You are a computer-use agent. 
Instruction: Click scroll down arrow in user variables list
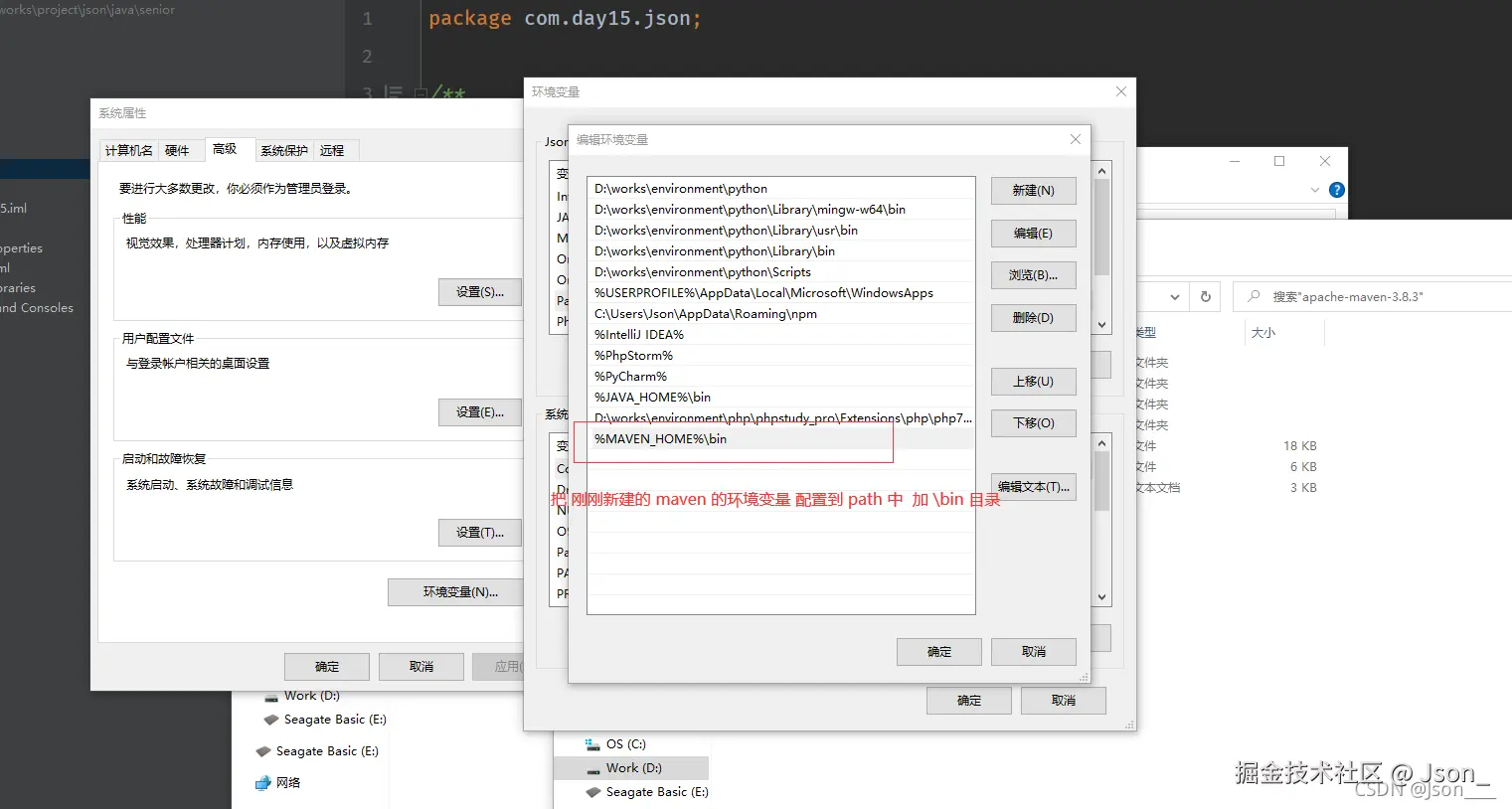(x=1101, y=325)
